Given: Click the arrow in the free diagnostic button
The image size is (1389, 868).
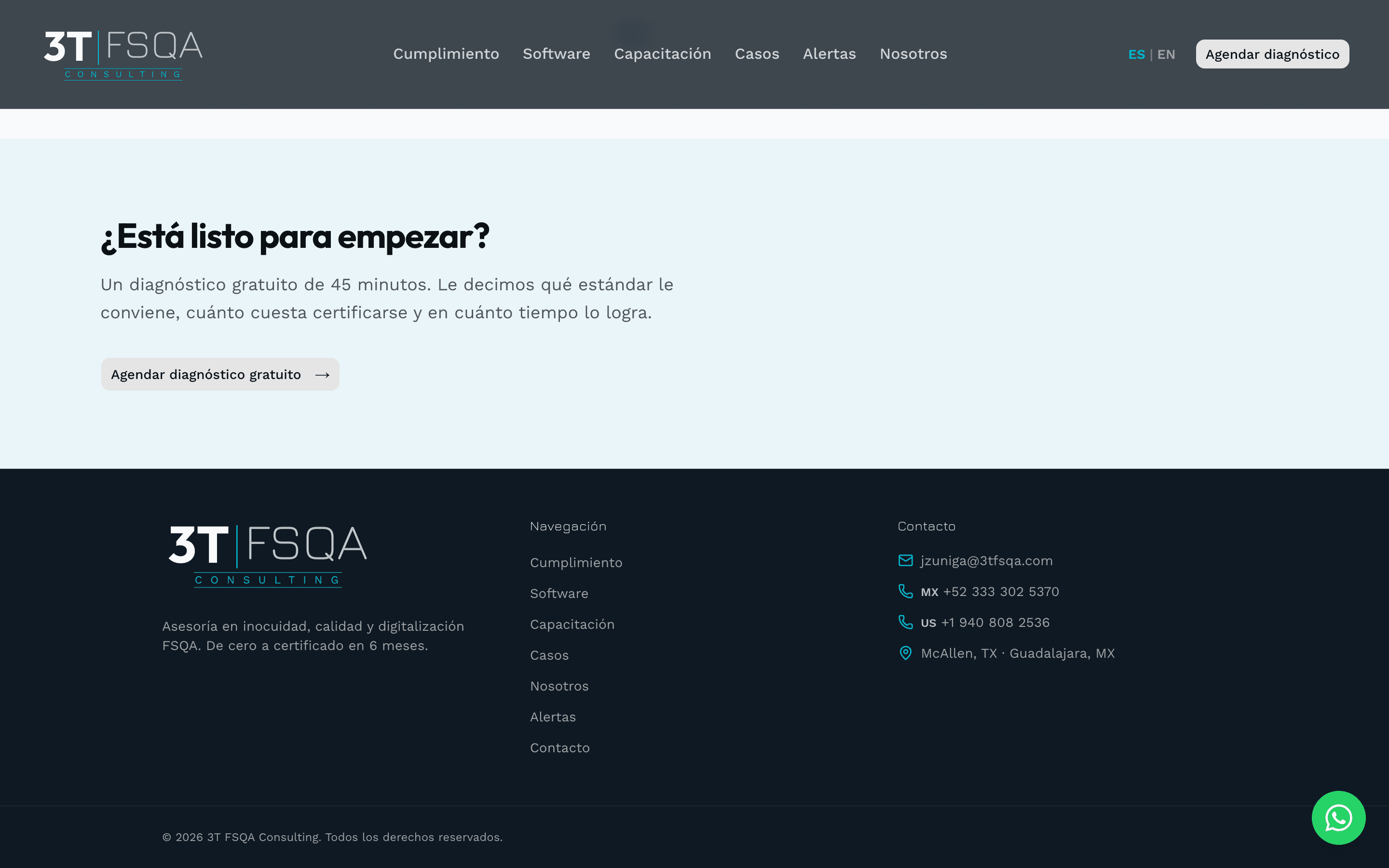Looking at the screenshot, I should [x=322, y=375].
